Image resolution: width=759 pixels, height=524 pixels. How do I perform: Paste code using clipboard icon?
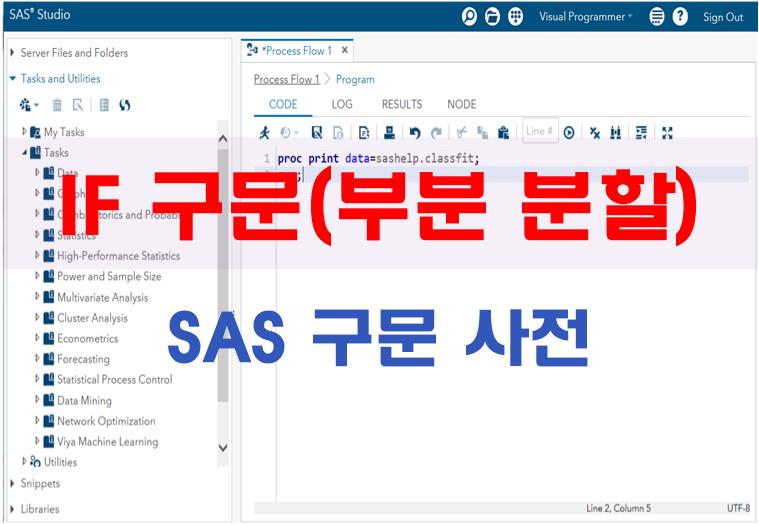(x=503, y=133)
